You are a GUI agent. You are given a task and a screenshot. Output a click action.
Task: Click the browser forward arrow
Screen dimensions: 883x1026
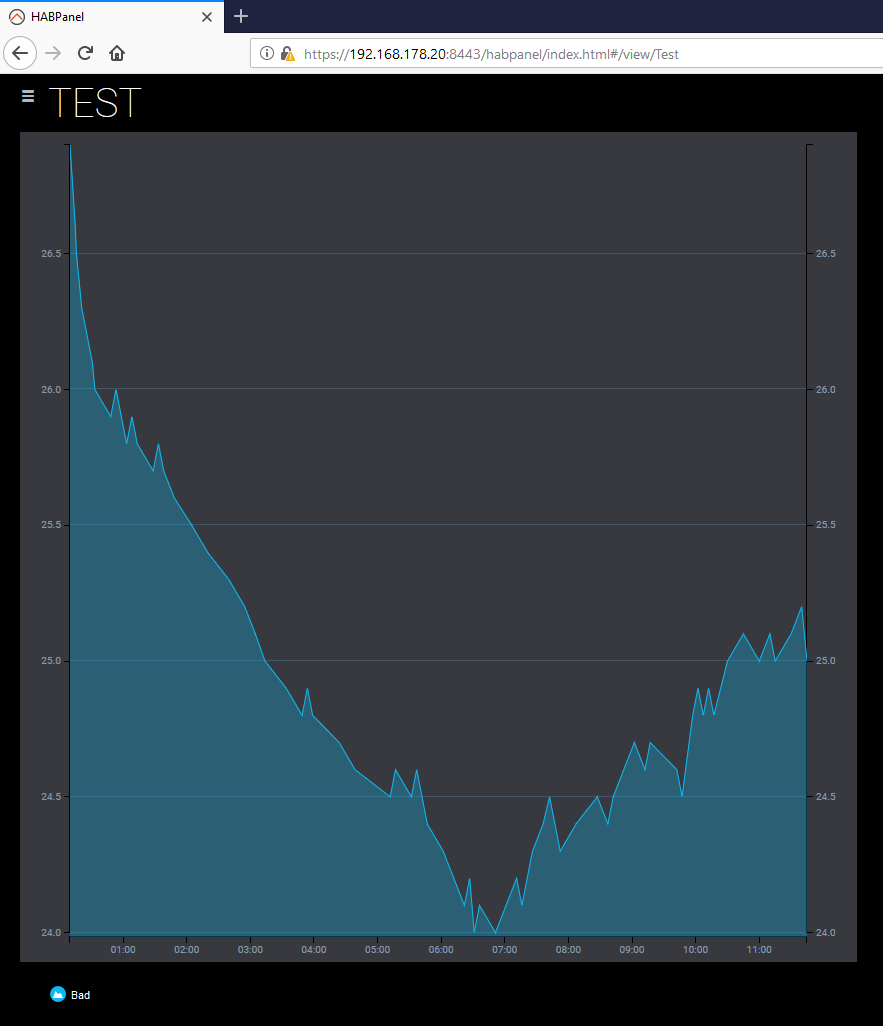click(x=53, y=53)
